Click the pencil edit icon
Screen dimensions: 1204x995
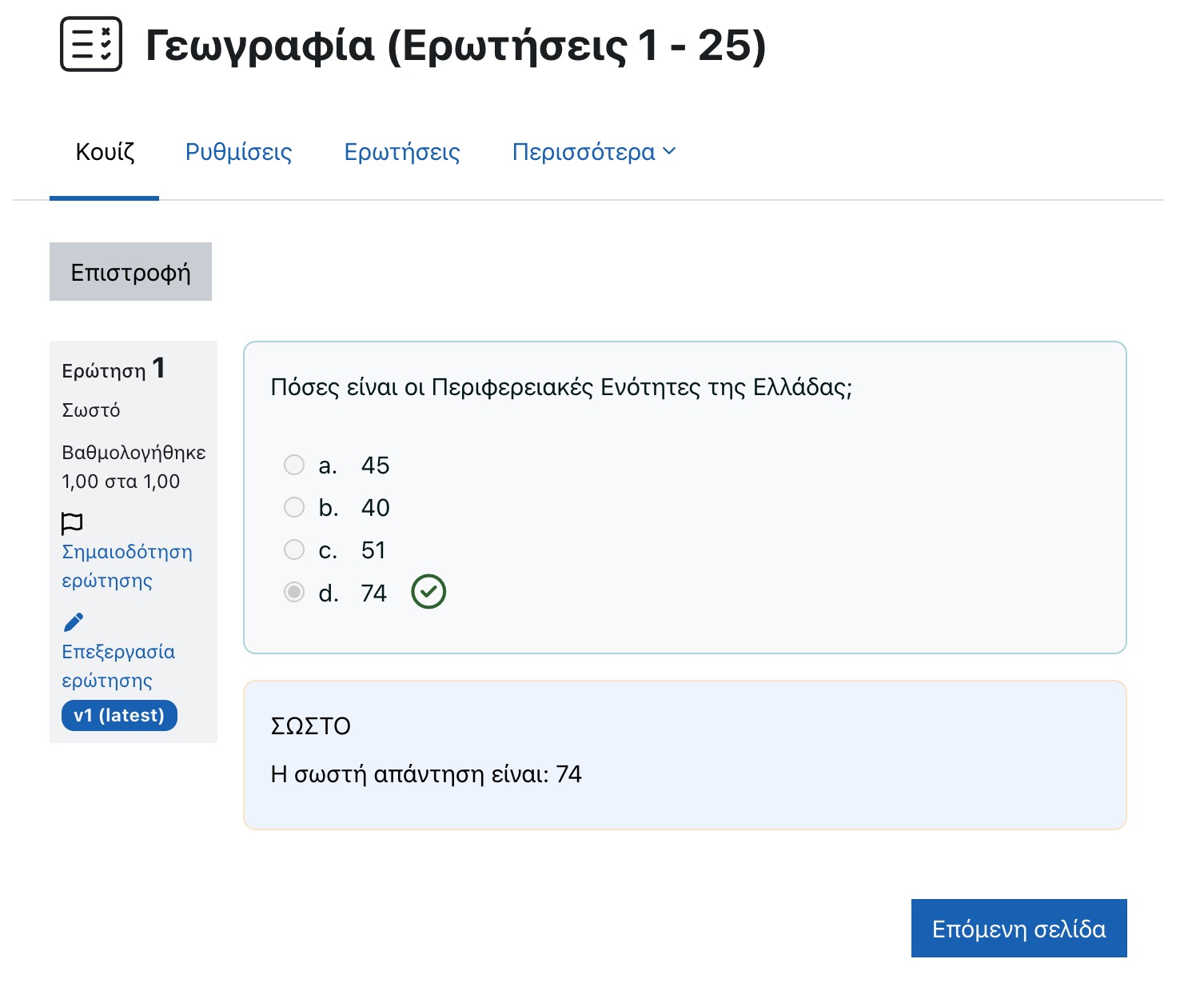pos(74,622)
